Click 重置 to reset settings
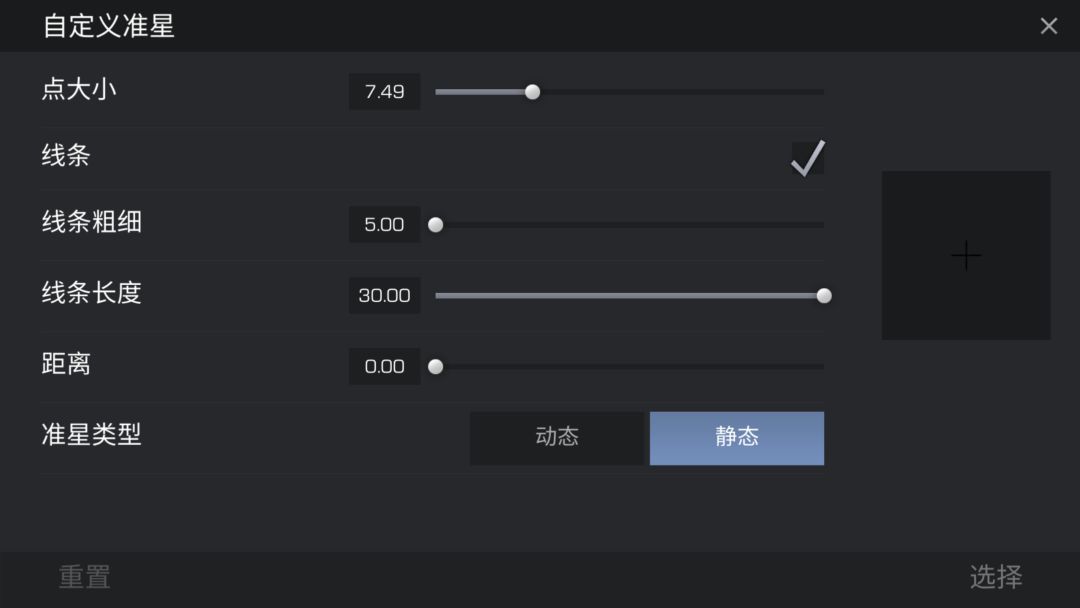 click(85, 577)
